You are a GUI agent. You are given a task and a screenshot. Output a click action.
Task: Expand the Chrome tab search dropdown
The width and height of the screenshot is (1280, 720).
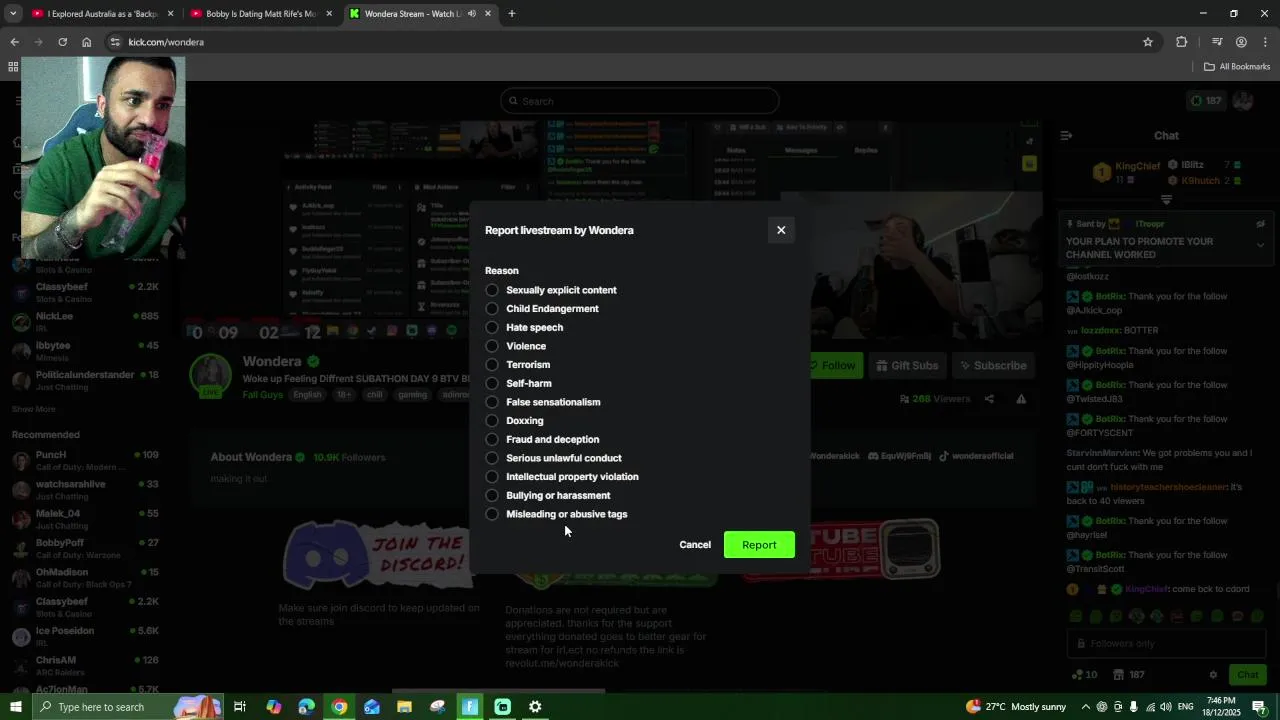coord(13,14)
